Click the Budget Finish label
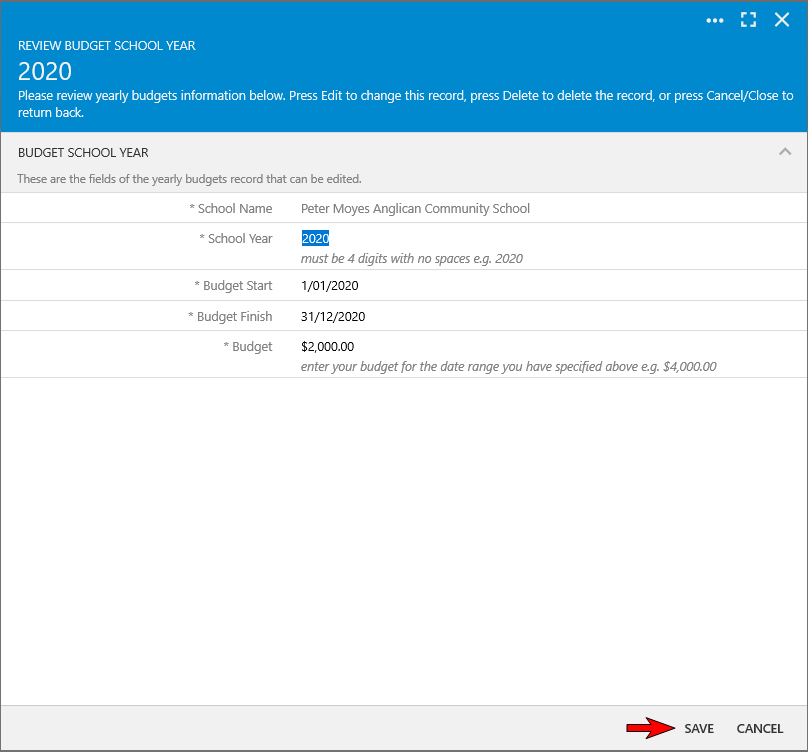Viewport: 808px width, 752px height. 233,317
